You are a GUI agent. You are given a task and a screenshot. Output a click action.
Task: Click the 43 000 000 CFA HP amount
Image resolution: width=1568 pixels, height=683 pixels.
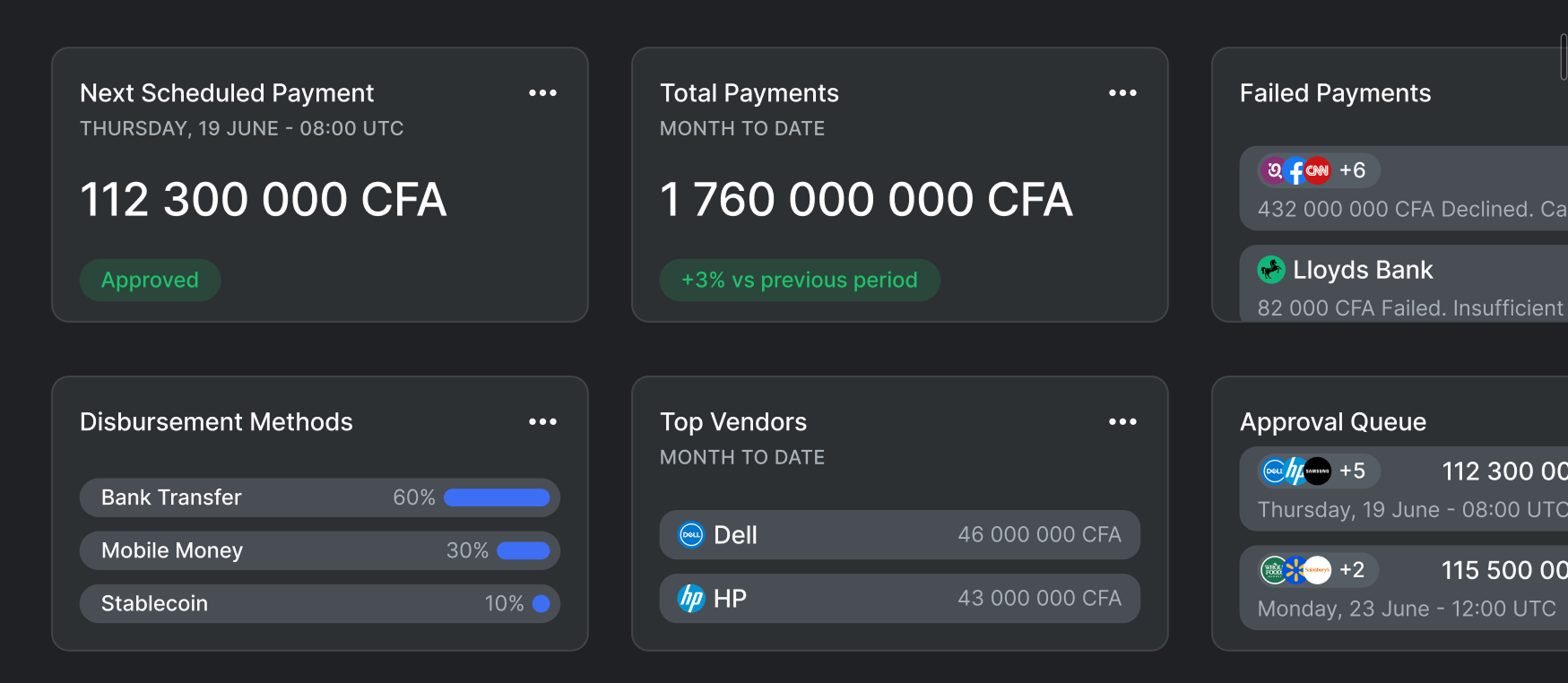coord(1039,598)
